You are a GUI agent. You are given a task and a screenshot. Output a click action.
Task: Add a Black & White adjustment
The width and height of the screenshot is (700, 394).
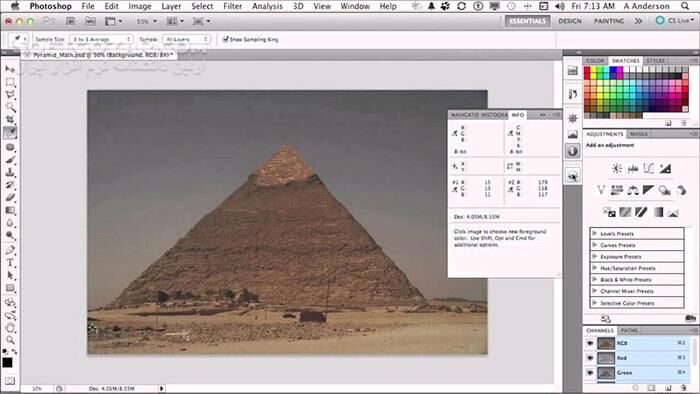[648, 190]
